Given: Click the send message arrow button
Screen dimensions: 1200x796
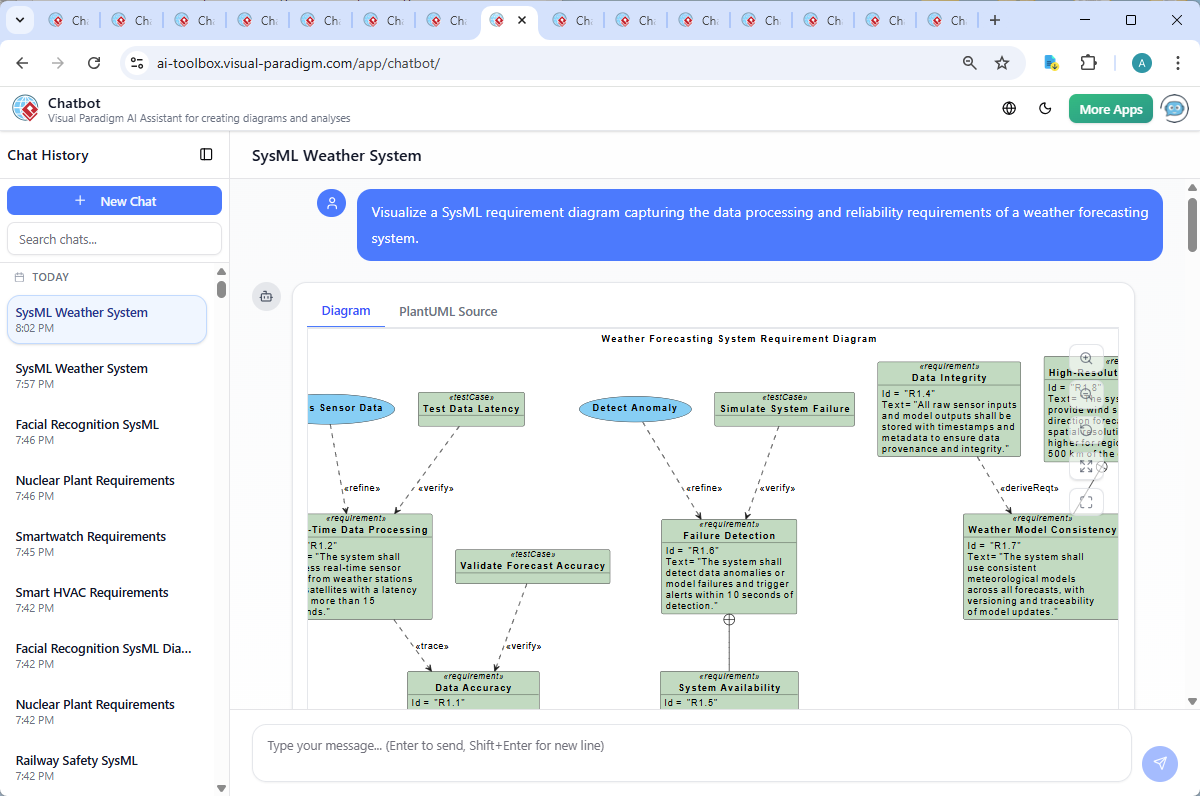Looking at the screenshot, I should [1159, 763].
